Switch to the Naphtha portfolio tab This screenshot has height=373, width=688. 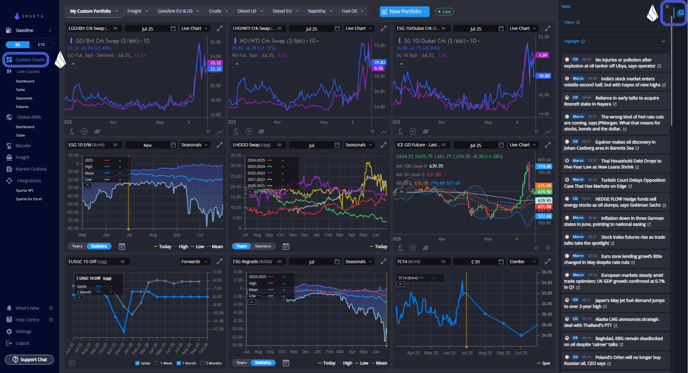tap(316, 11)
